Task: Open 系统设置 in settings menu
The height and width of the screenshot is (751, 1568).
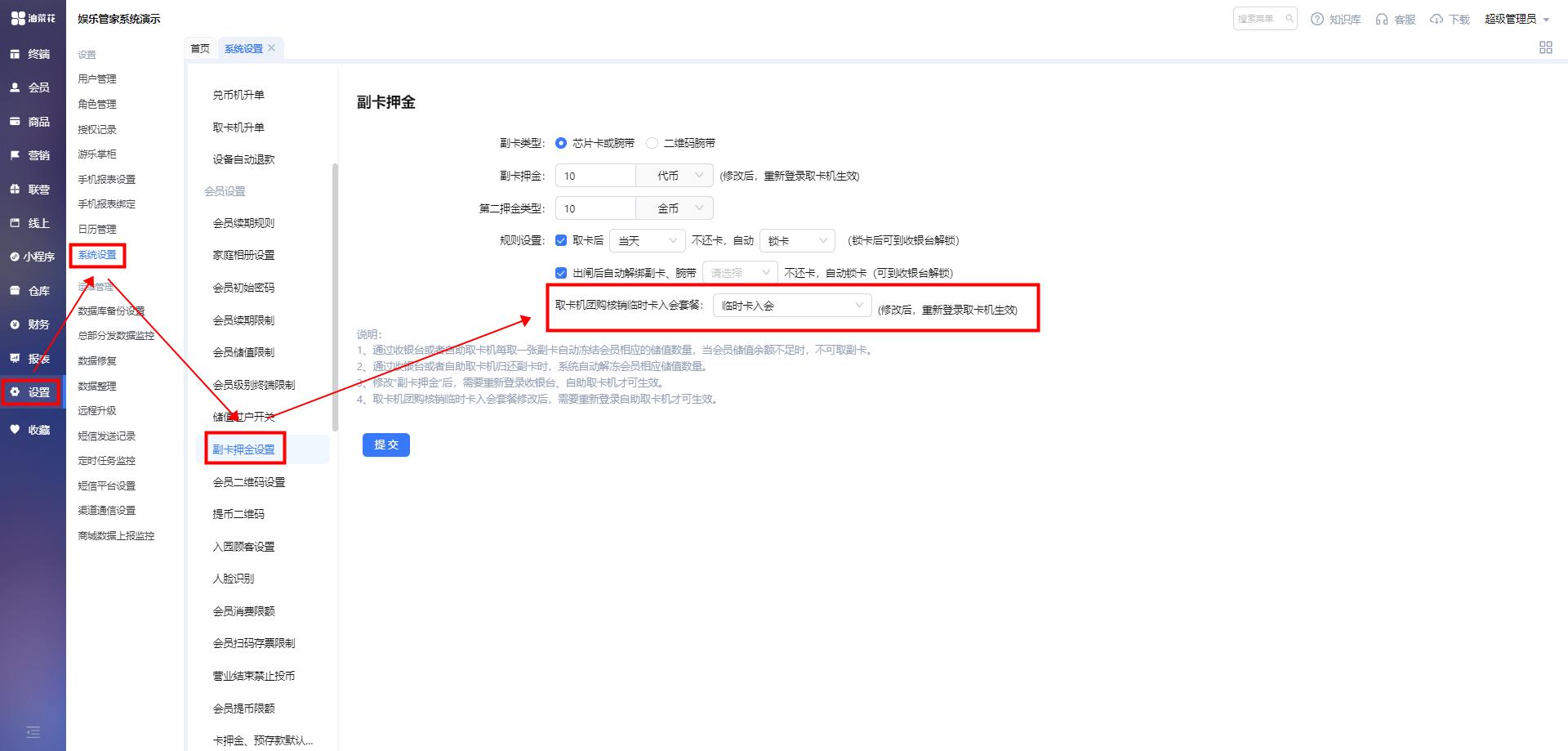Action: [97, 255]
